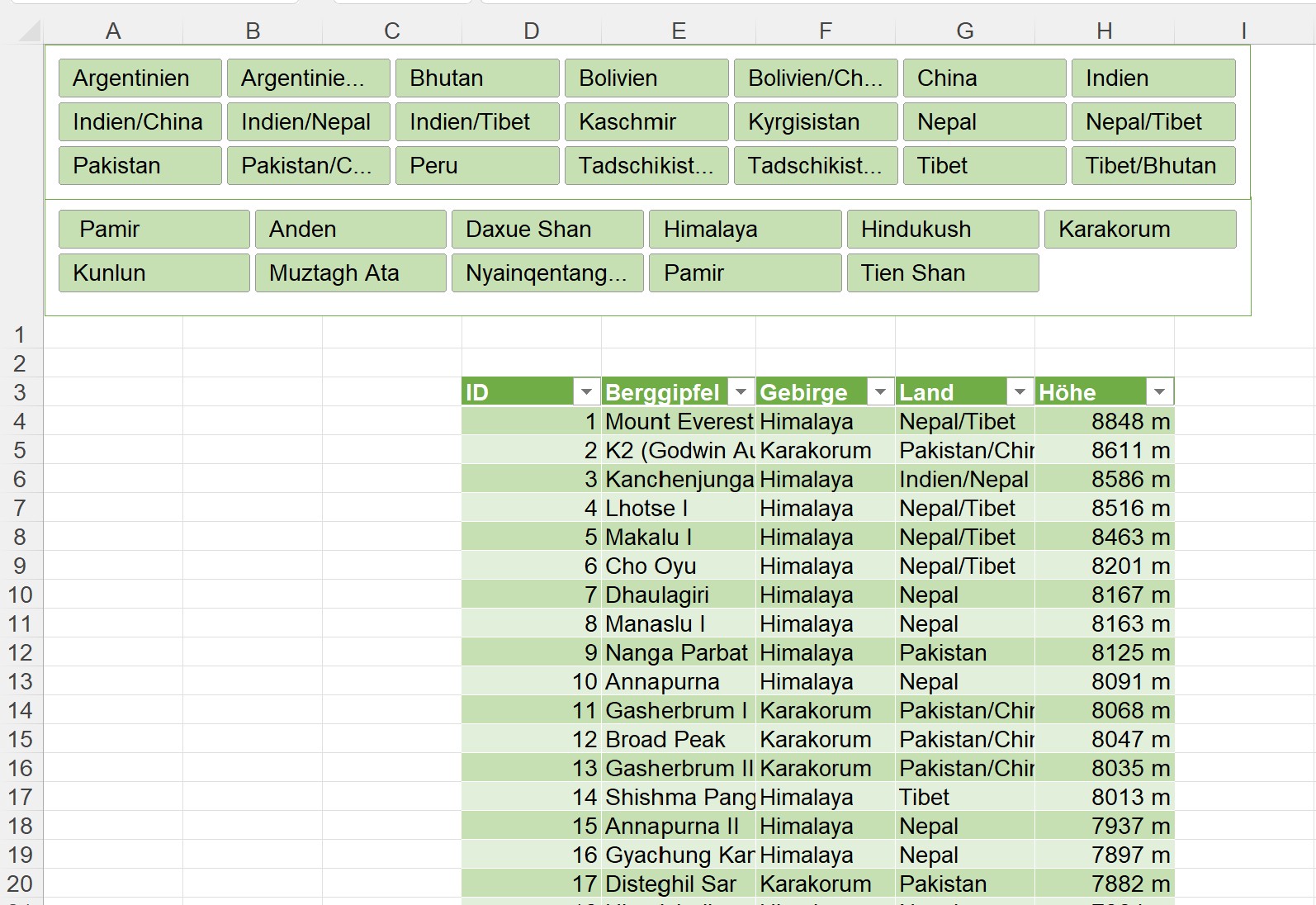The width and height of the screenshot is (1316, 905).
Task: Expand the Gebirge filter arrow
Action: click(x=880, y=392)
